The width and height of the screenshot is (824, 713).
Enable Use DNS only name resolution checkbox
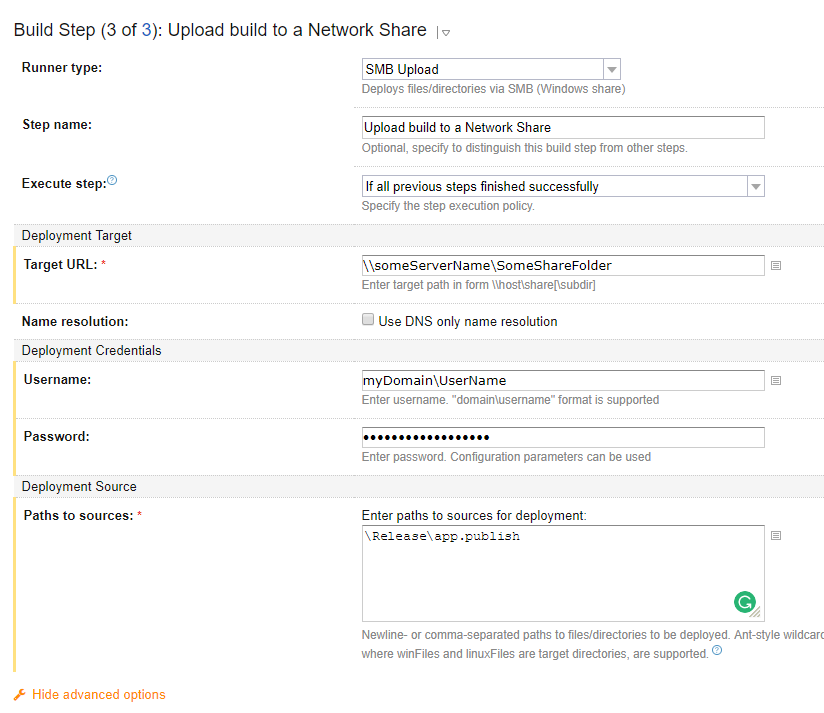pyautogui.click(x=368, y=321)
